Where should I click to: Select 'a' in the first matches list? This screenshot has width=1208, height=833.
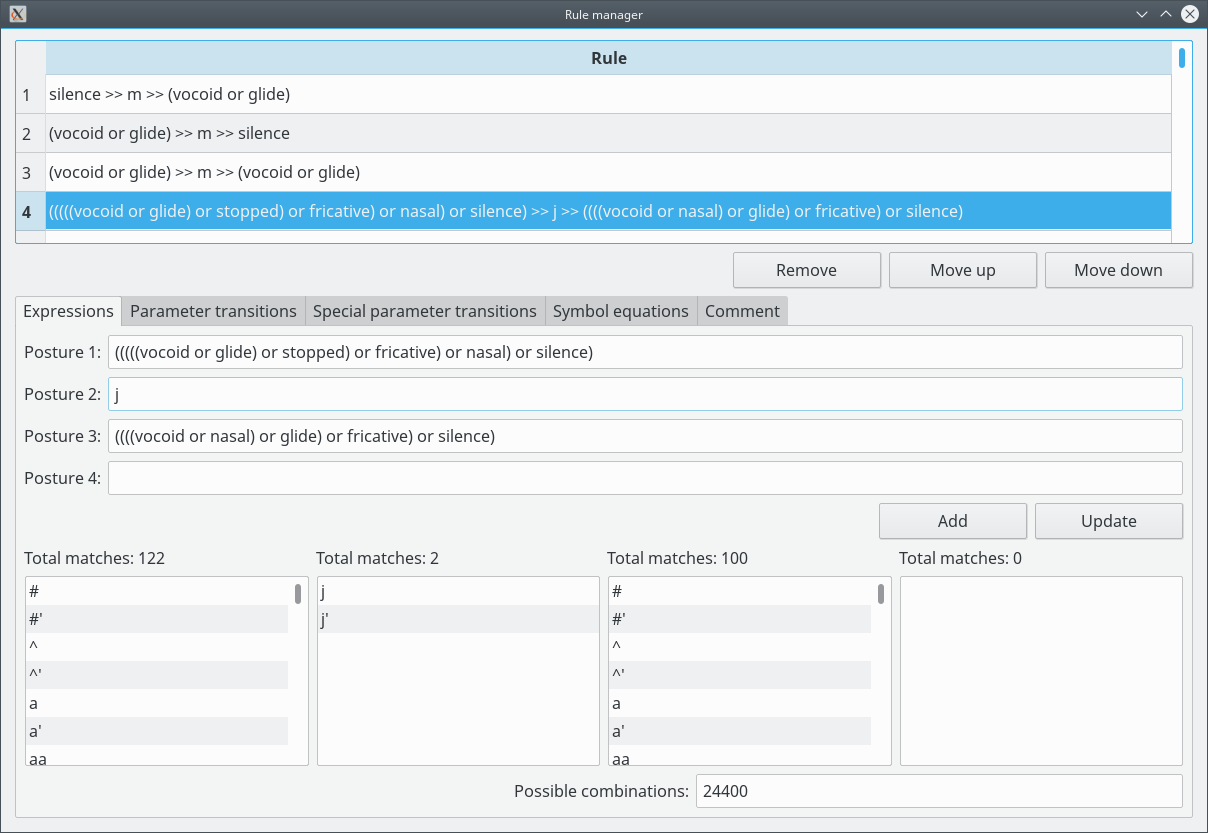[157, 703]
